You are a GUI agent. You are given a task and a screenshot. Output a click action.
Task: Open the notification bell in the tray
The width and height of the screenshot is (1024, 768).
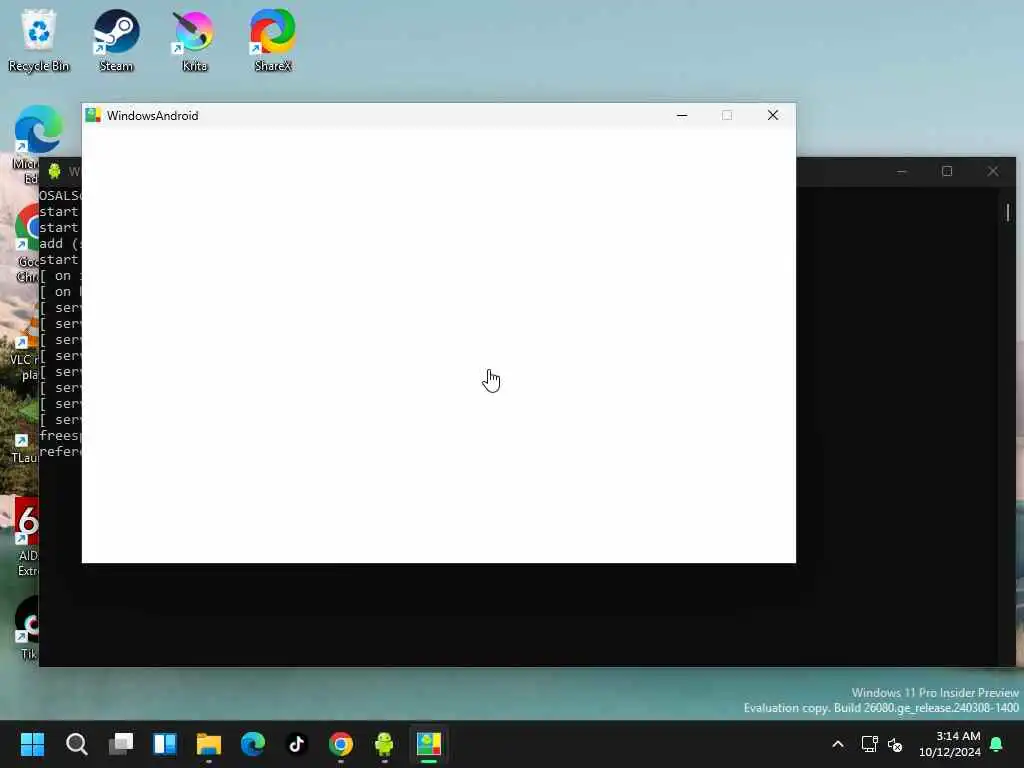[997, 744]
